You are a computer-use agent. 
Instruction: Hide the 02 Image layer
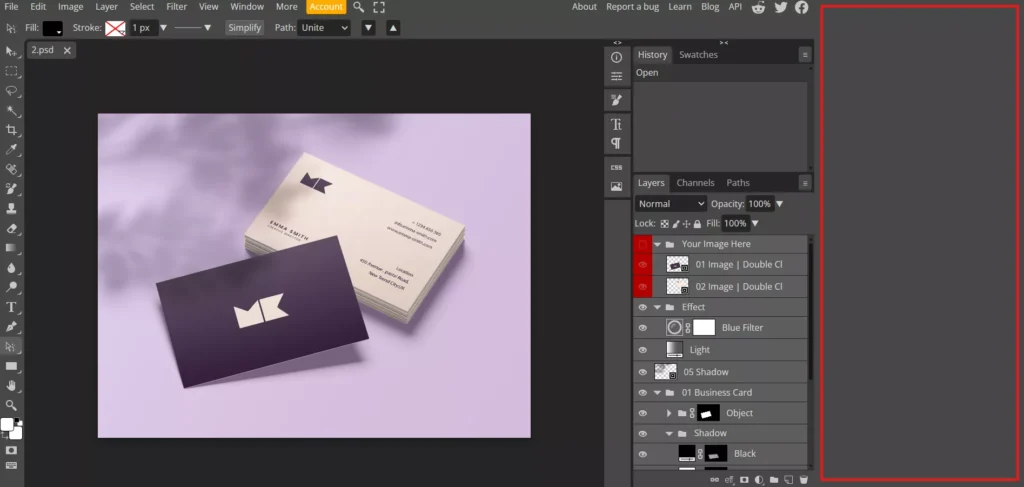point(643,287)
